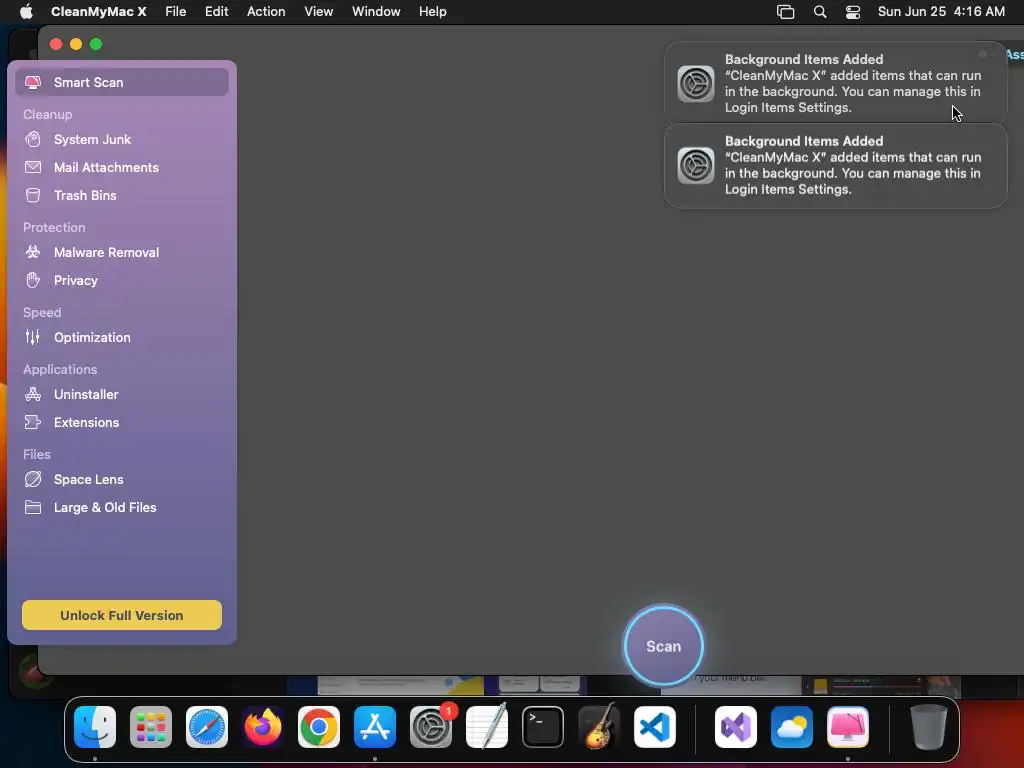Select the Smart Scan monitor icon

pos(33,82)
